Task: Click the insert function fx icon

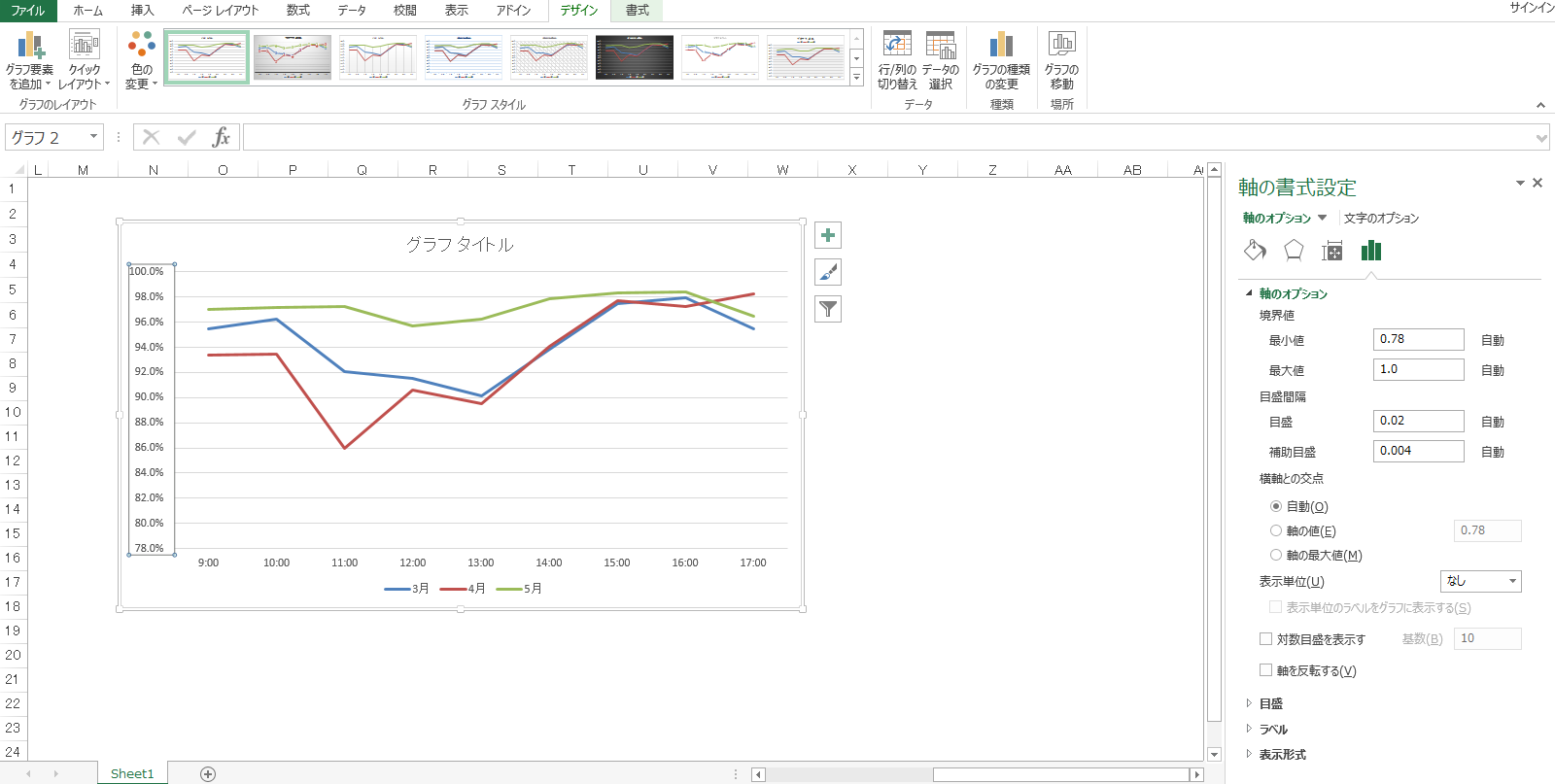Action: 222,137
